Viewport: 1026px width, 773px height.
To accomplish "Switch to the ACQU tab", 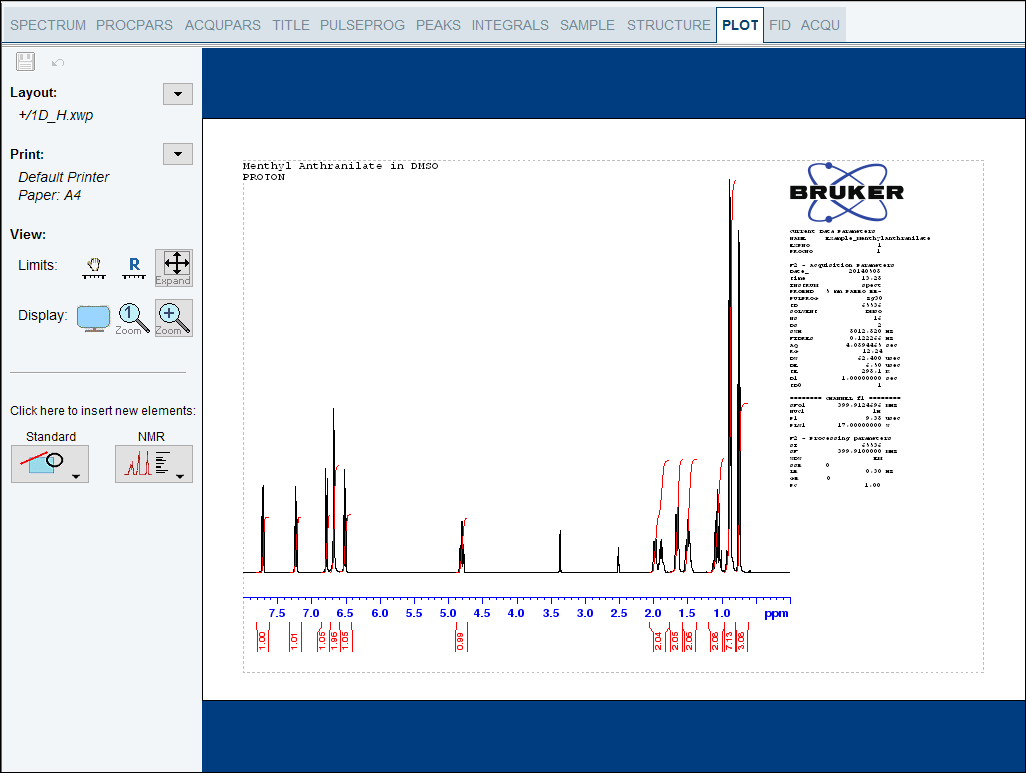I will coord(820,25).
